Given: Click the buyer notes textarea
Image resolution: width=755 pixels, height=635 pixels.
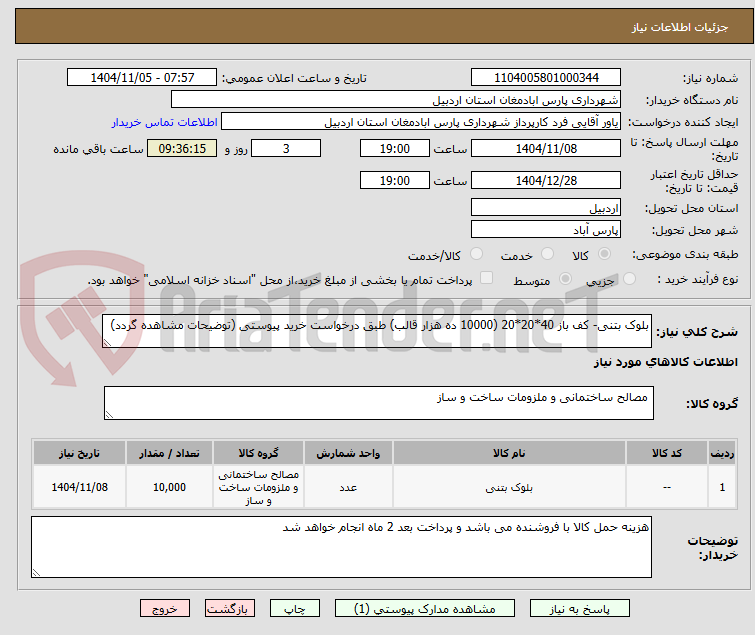Looking at the screenshot, I should coord(341,547).
